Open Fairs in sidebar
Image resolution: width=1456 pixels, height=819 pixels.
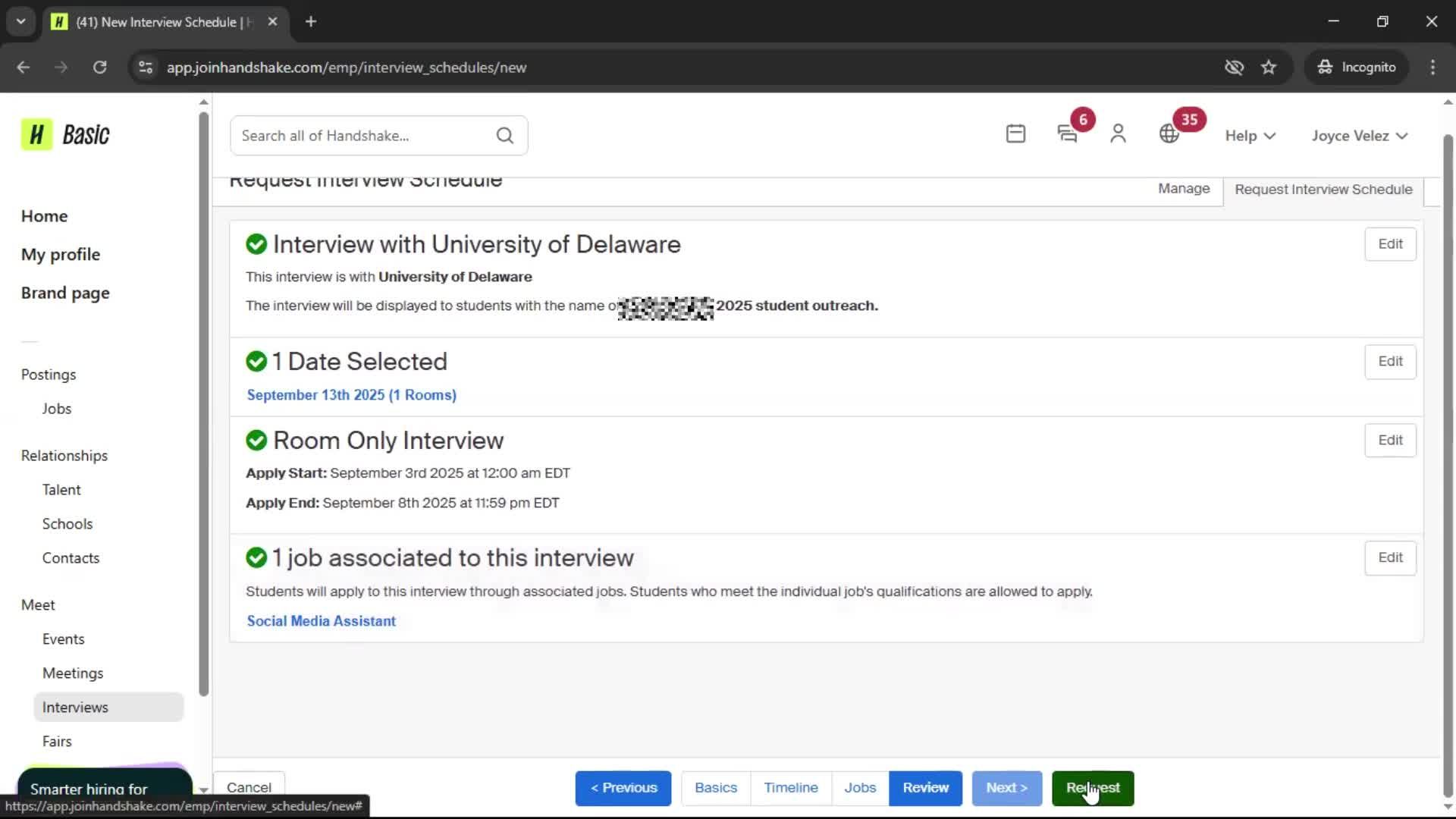click(x=57, y=742)
